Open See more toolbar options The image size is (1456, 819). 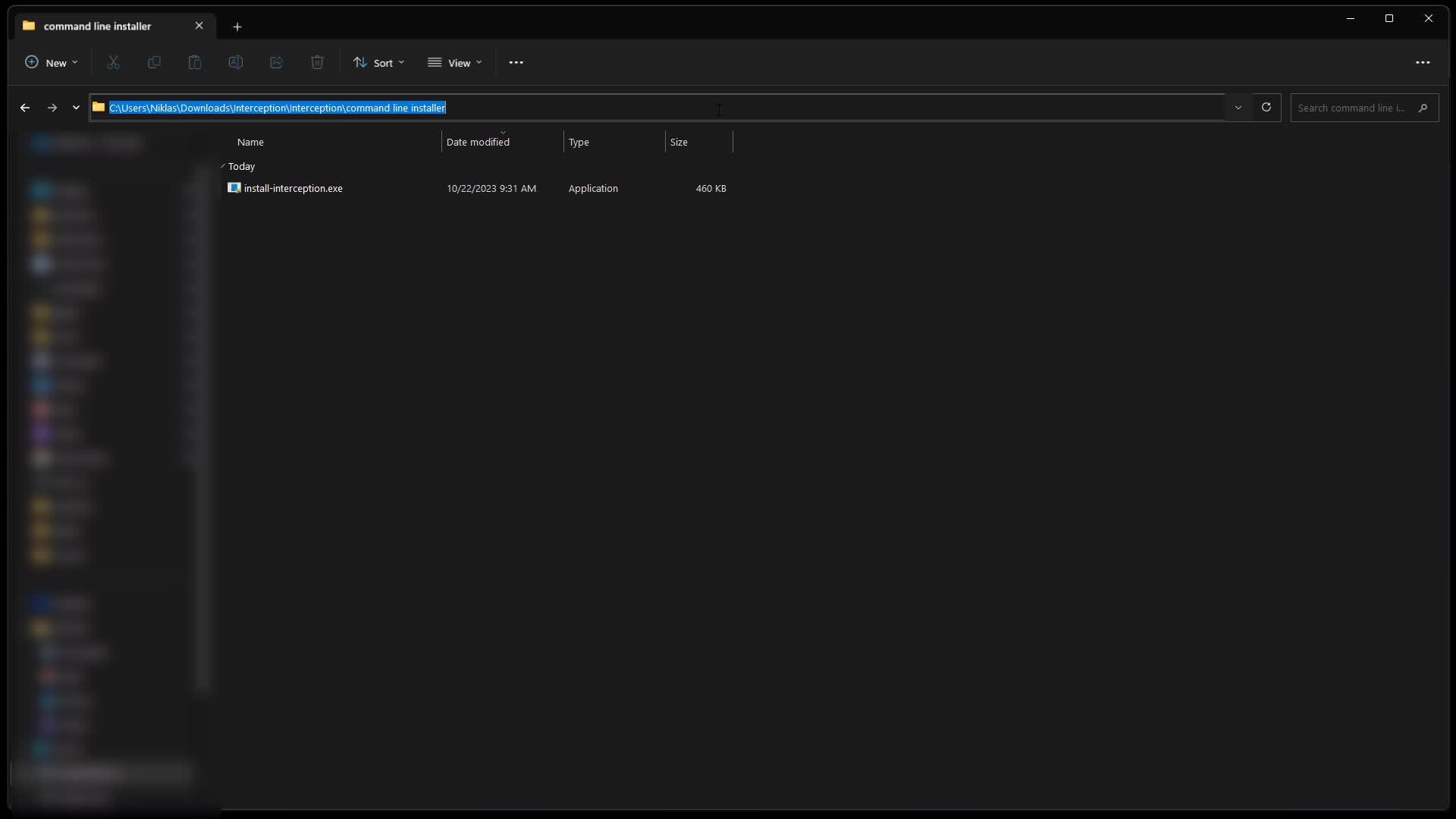coord(516,62)
